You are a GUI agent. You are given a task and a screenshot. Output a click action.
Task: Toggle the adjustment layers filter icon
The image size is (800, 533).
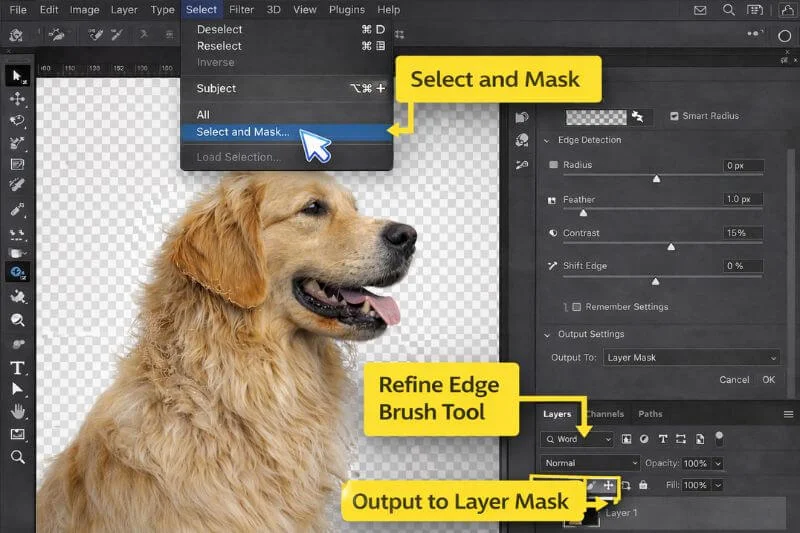click(644, 439)
